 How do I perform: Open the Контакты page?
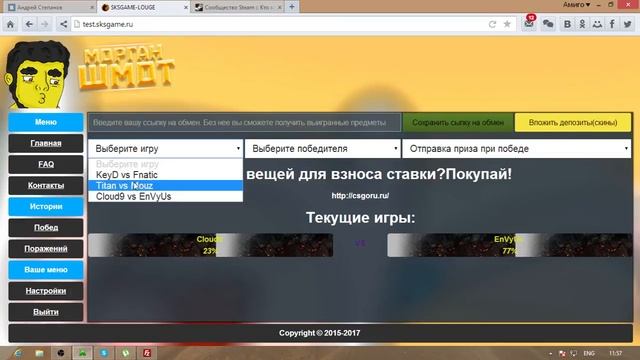(46, 185)
